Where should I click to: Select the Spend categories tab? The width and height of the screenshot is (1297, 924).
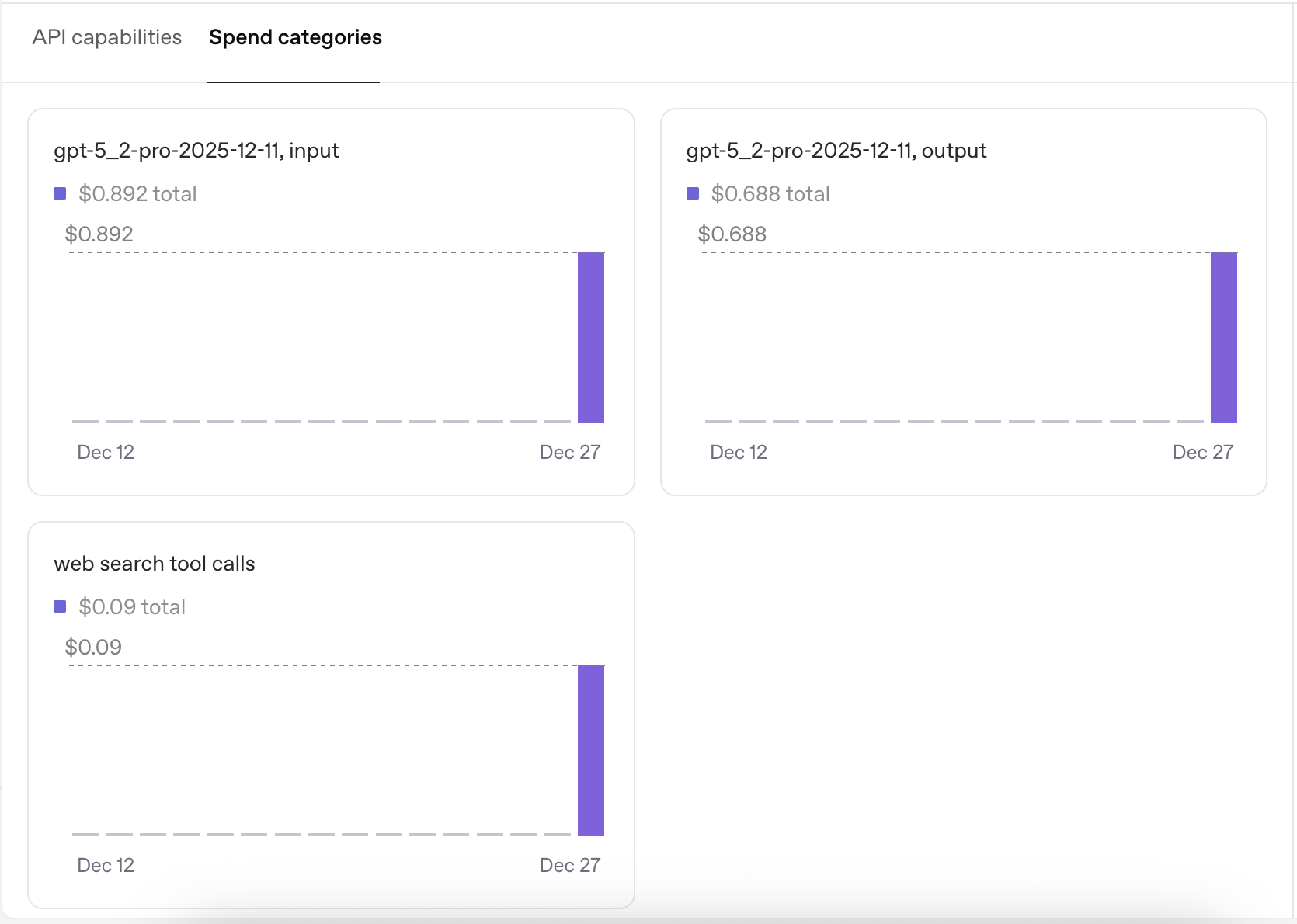(295, 37)
